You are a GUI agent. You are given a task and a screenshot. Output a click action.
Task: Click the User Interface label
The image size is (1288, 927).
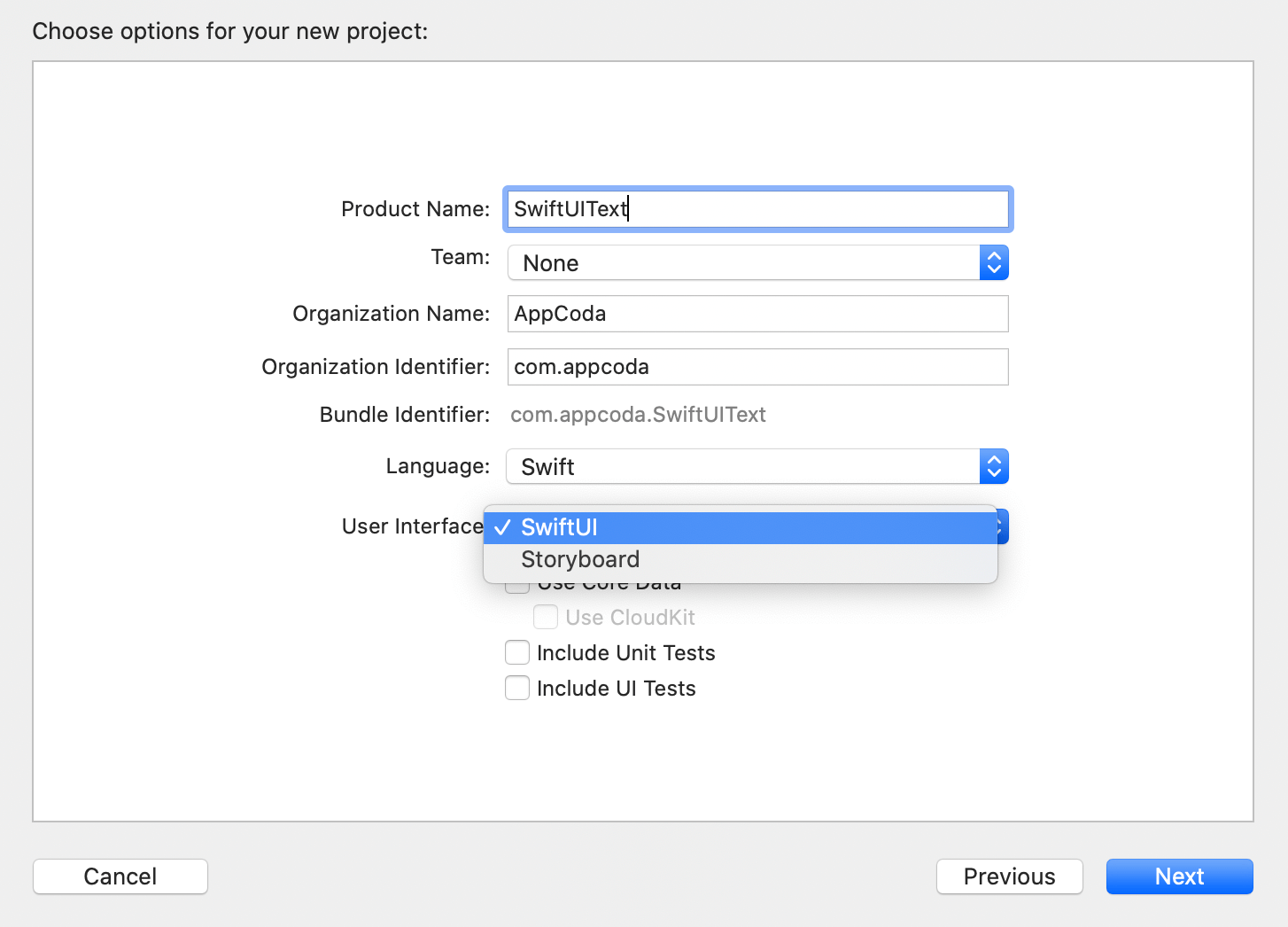(412, 526)
